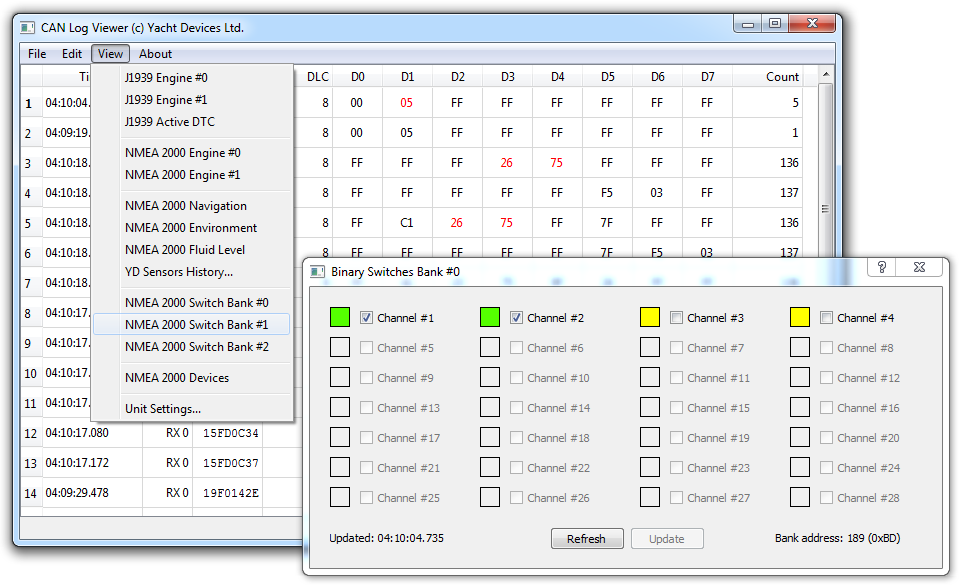The image size is (961, 587).
Task: Open the Edit menu
Action: [x=72, y=54]
